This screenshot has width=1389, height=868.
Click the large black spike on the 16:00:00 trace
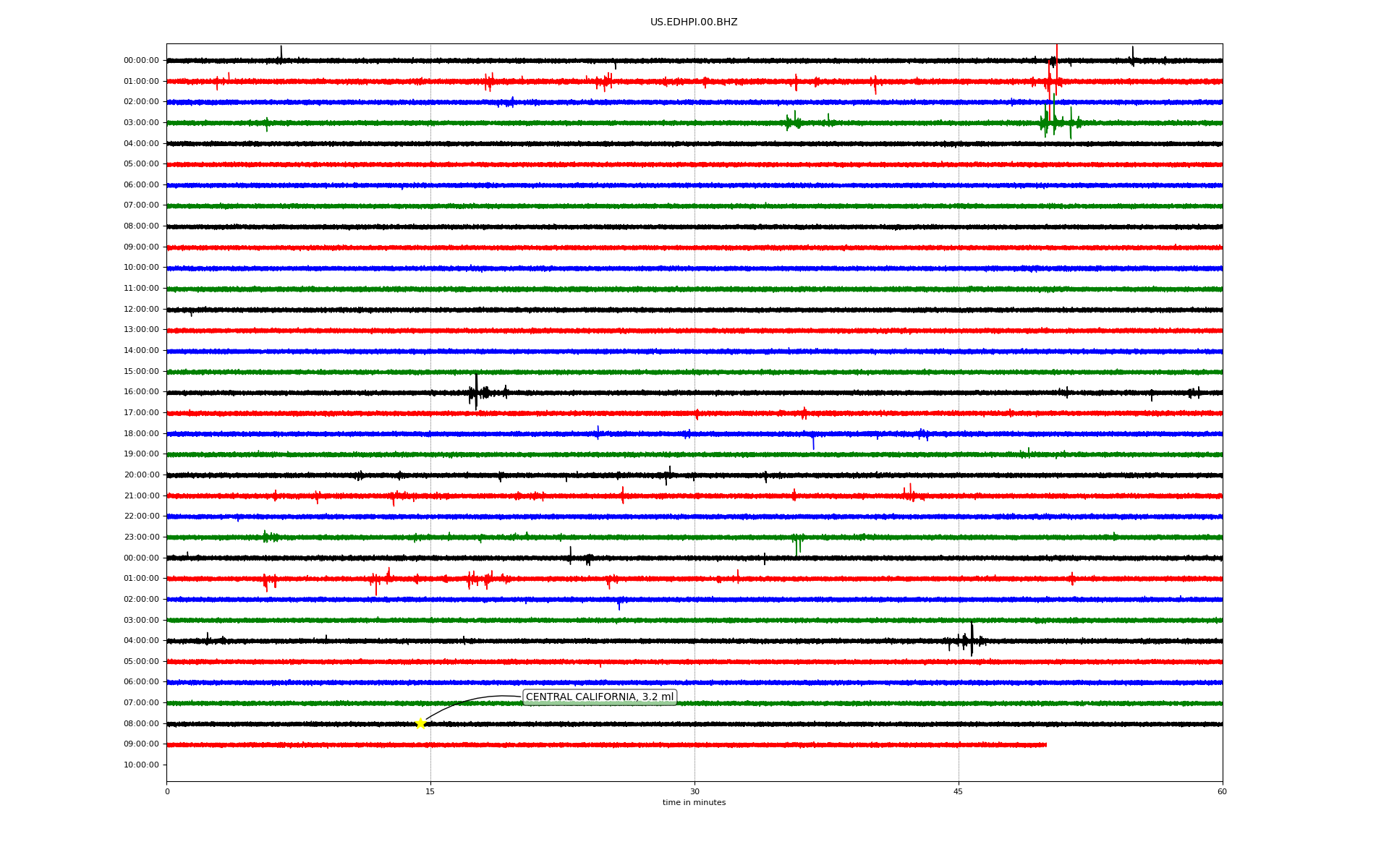[476, 391]
